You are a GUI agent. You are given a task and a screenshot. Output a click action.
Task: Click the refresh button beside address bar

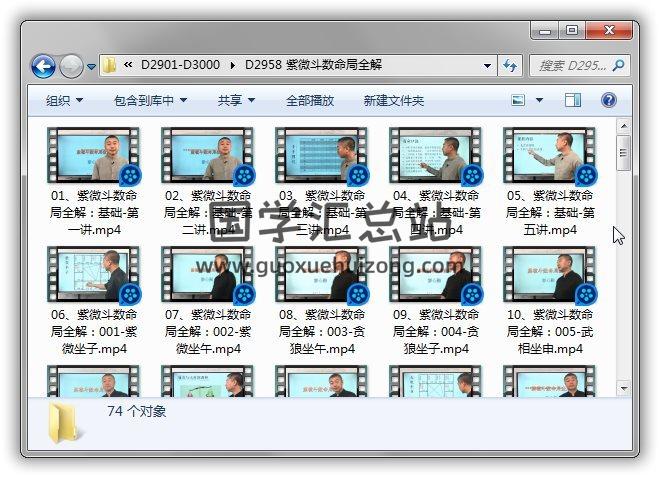click(x=510, y=66)
